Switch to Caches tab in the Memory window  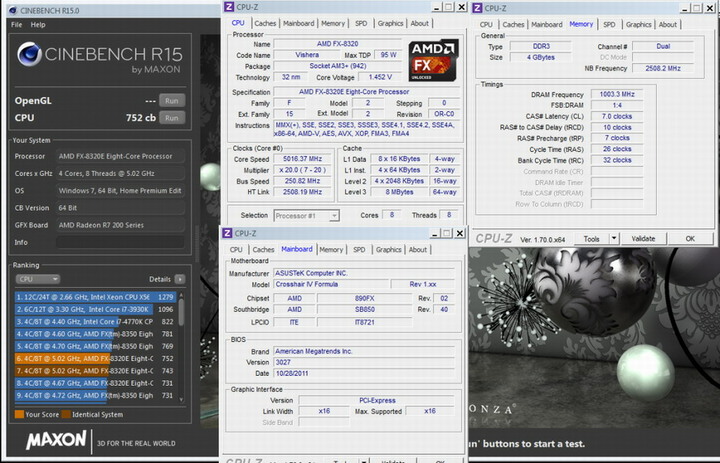click(513, 25)
